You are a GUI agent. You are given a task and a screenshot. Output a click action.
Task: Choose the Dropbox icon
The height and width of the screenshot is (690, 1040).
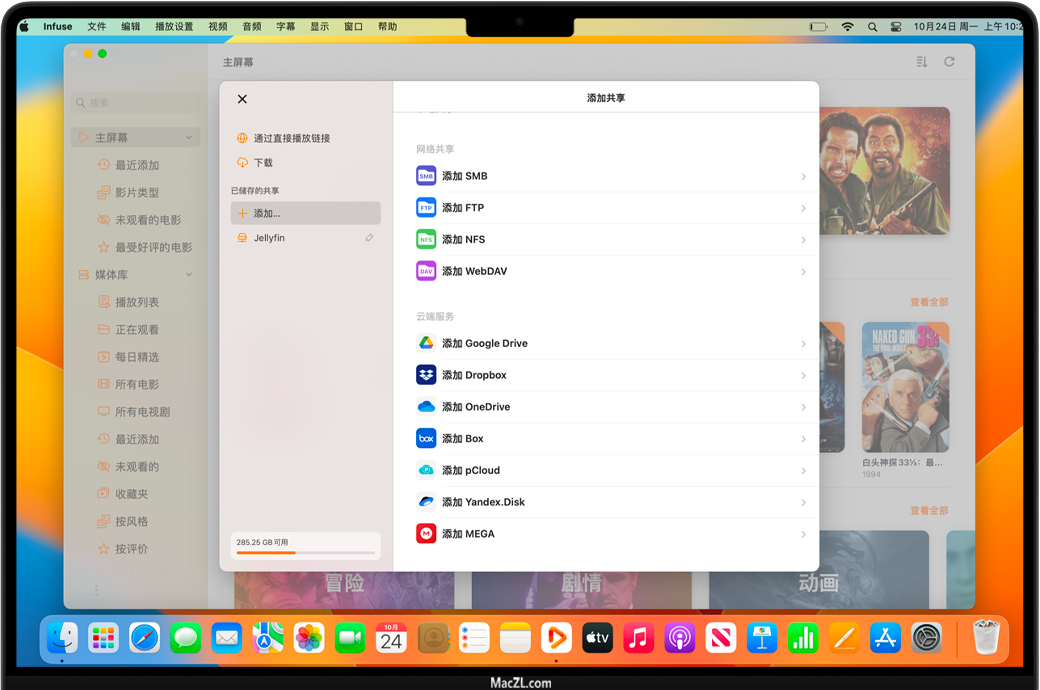click(426, 375)
